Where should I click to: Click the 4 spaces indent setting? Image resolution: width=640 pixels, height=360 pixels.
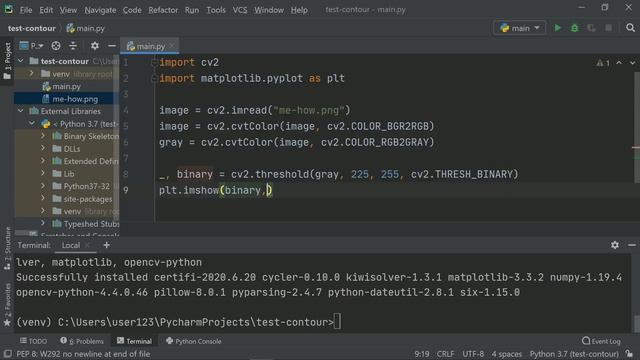pyautogui.click(x=507, y=354)
